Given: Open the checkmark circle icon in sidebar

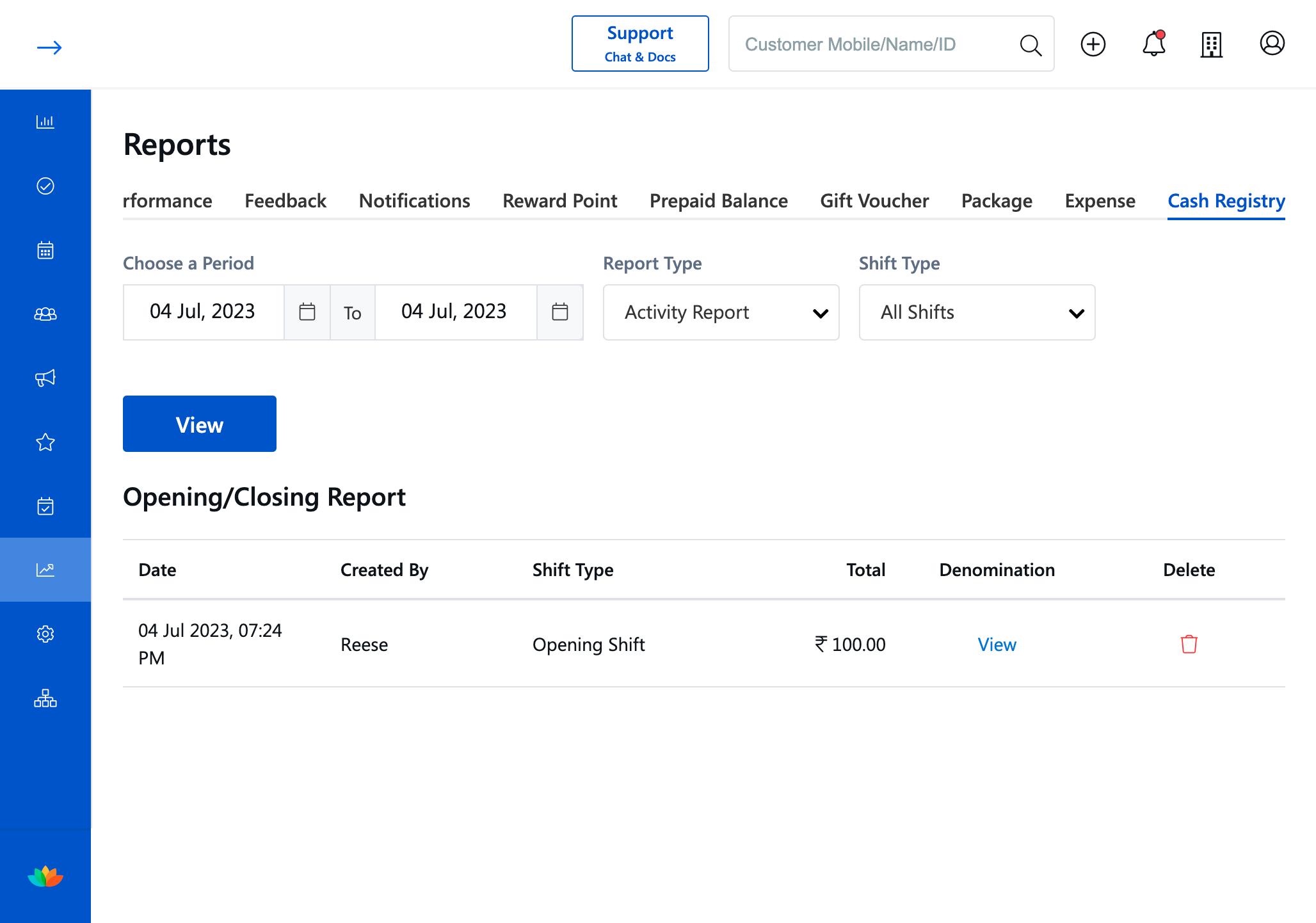Looking at the screenshot, I should click(45, 186).
